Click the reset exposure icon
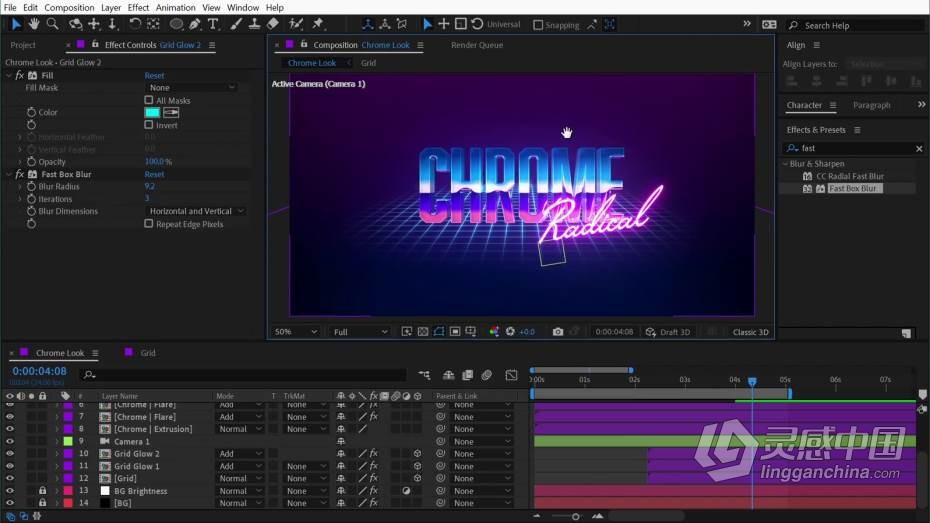930x523 pixels. (510, 332)
